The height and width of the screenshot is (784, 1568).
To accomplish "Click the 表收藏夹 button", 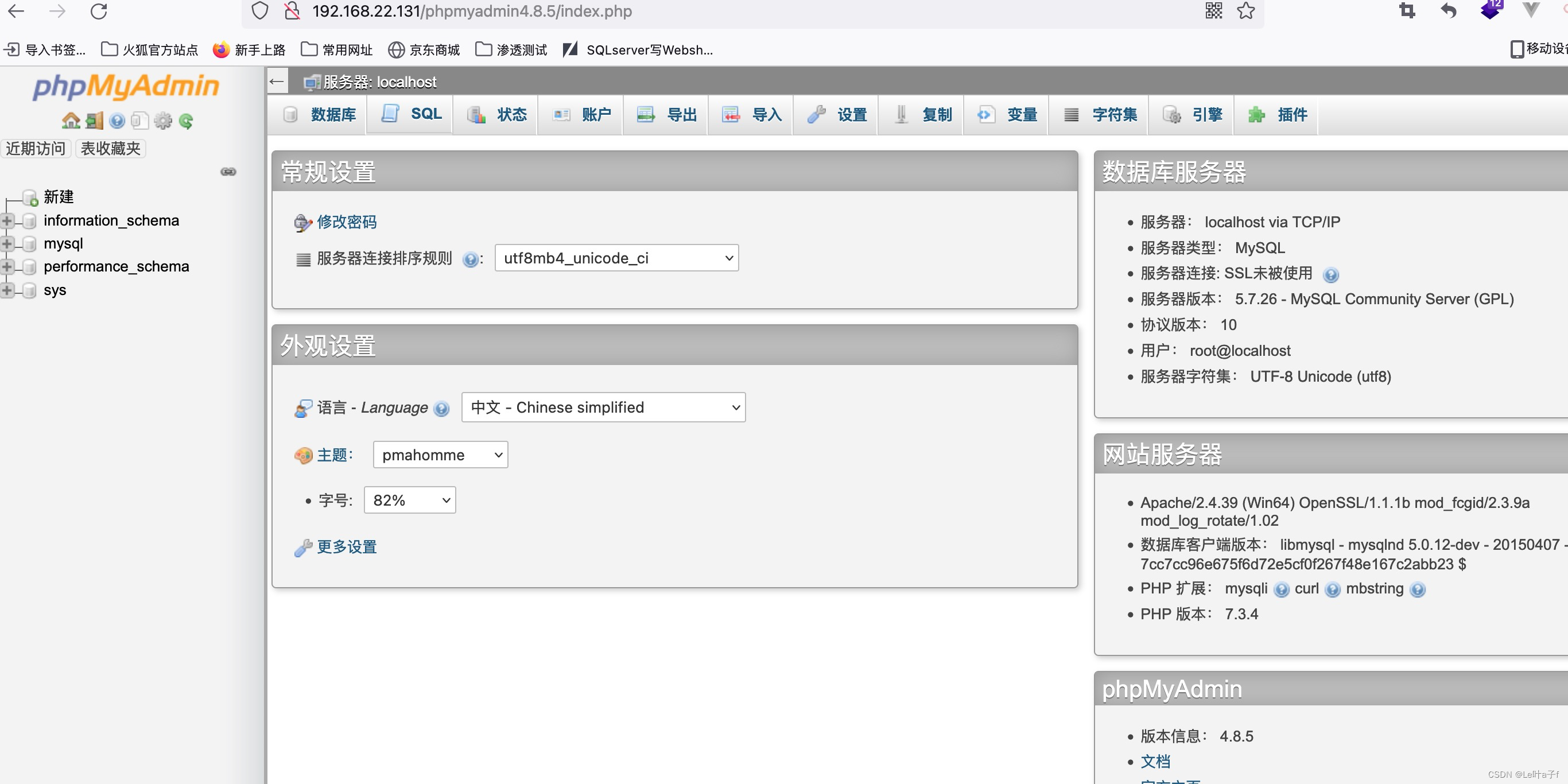I will tap(110, 149).
